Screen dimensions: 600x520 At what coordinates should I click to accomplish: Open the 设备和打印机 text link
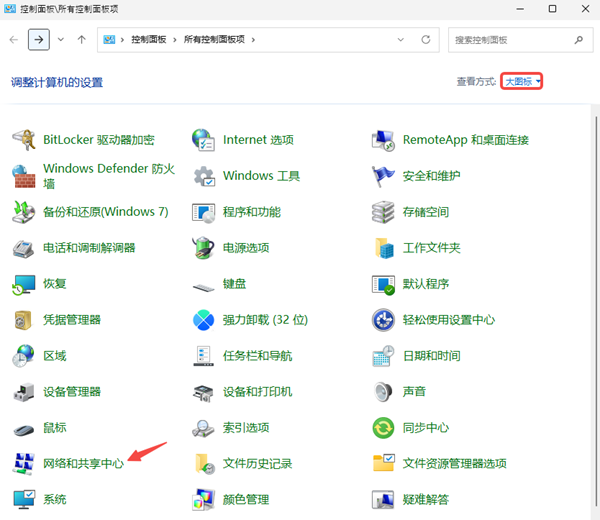click(x=257, y=392)
